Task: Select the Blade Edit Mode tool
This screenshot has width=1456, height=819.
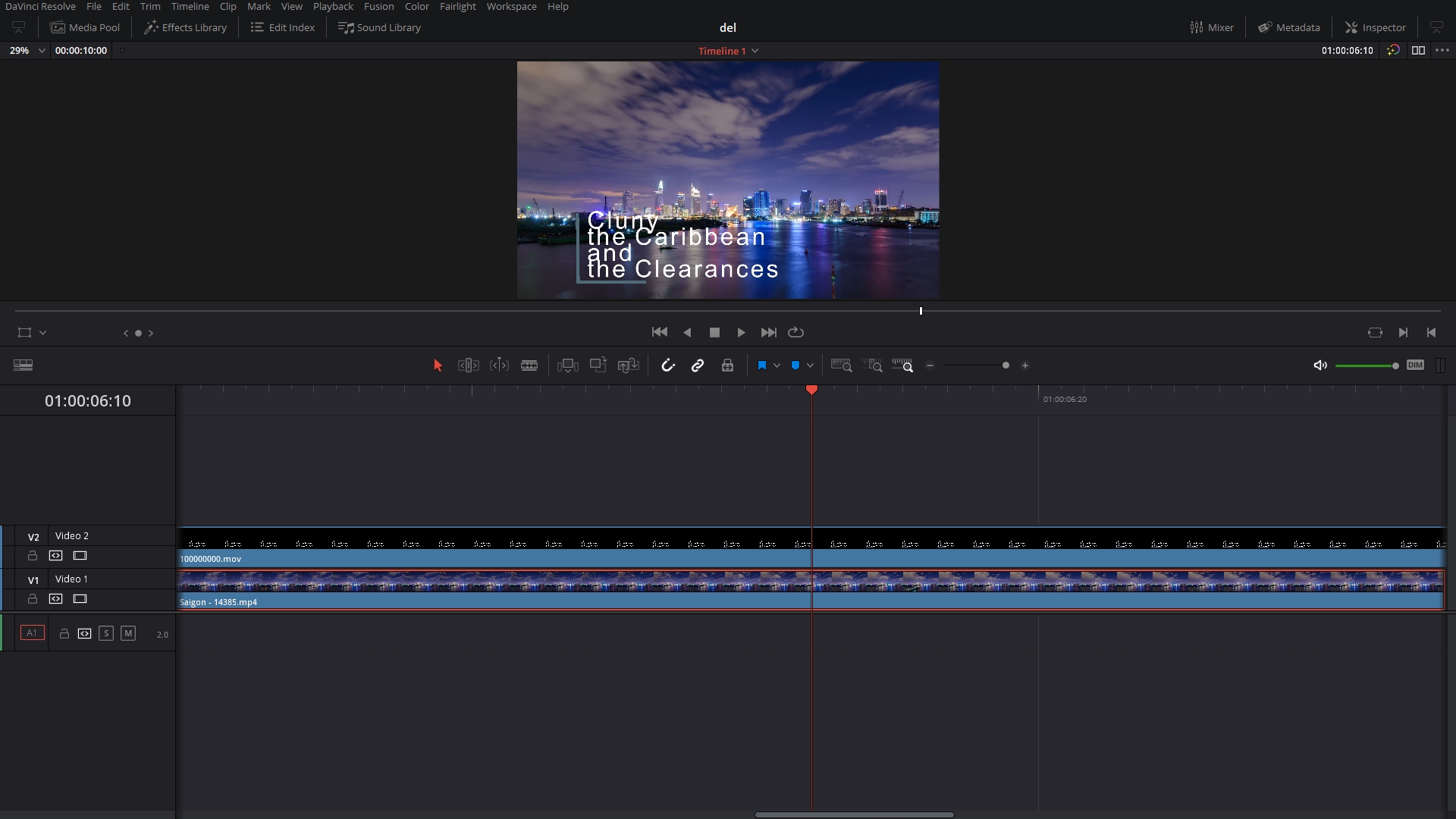Action: pos(529,366)
